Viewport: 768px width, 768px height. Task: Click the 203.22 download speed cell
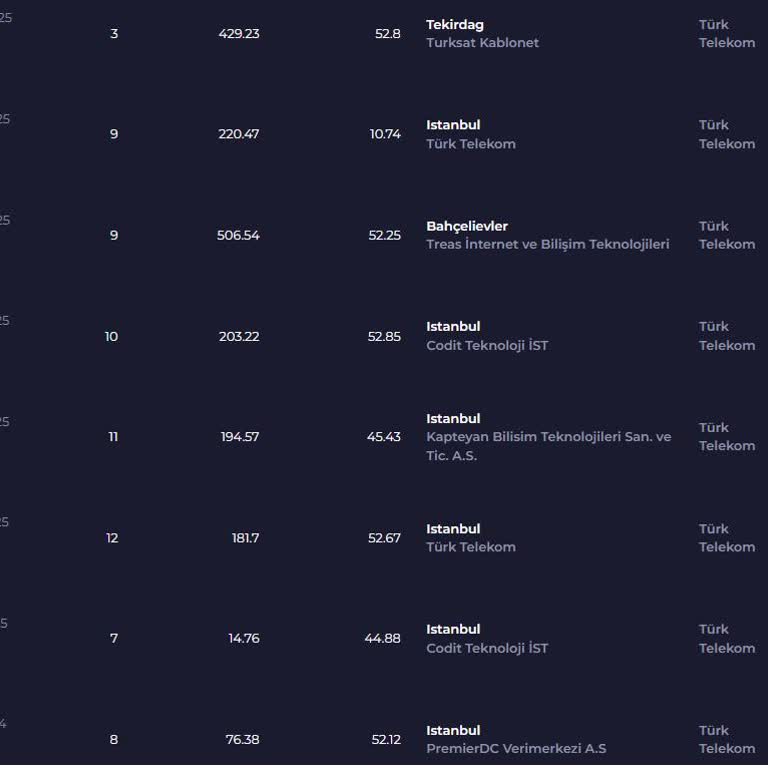[x=239, y=336]
